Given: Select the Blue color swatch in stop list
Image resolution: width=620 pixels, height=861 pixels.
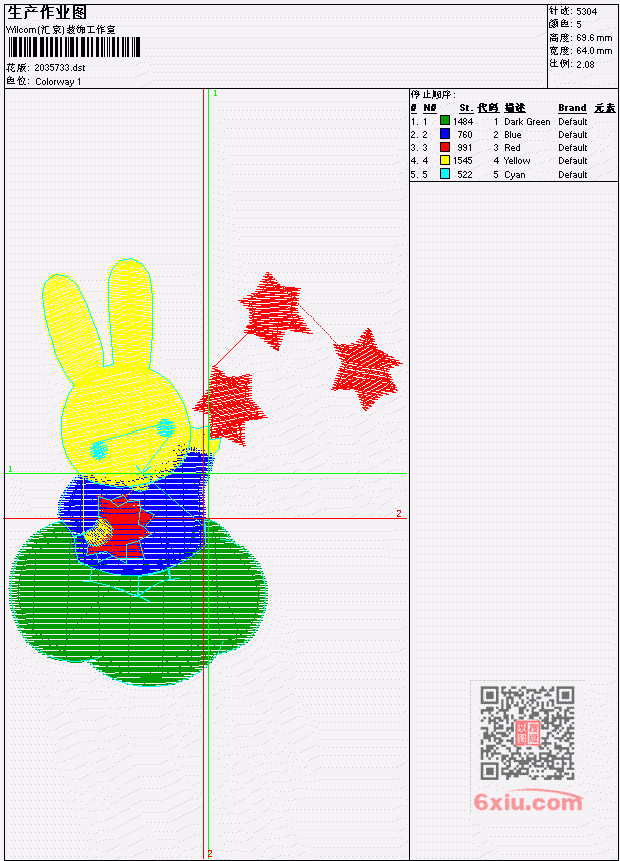Looking at the screenshot, I should click(445, 134).
